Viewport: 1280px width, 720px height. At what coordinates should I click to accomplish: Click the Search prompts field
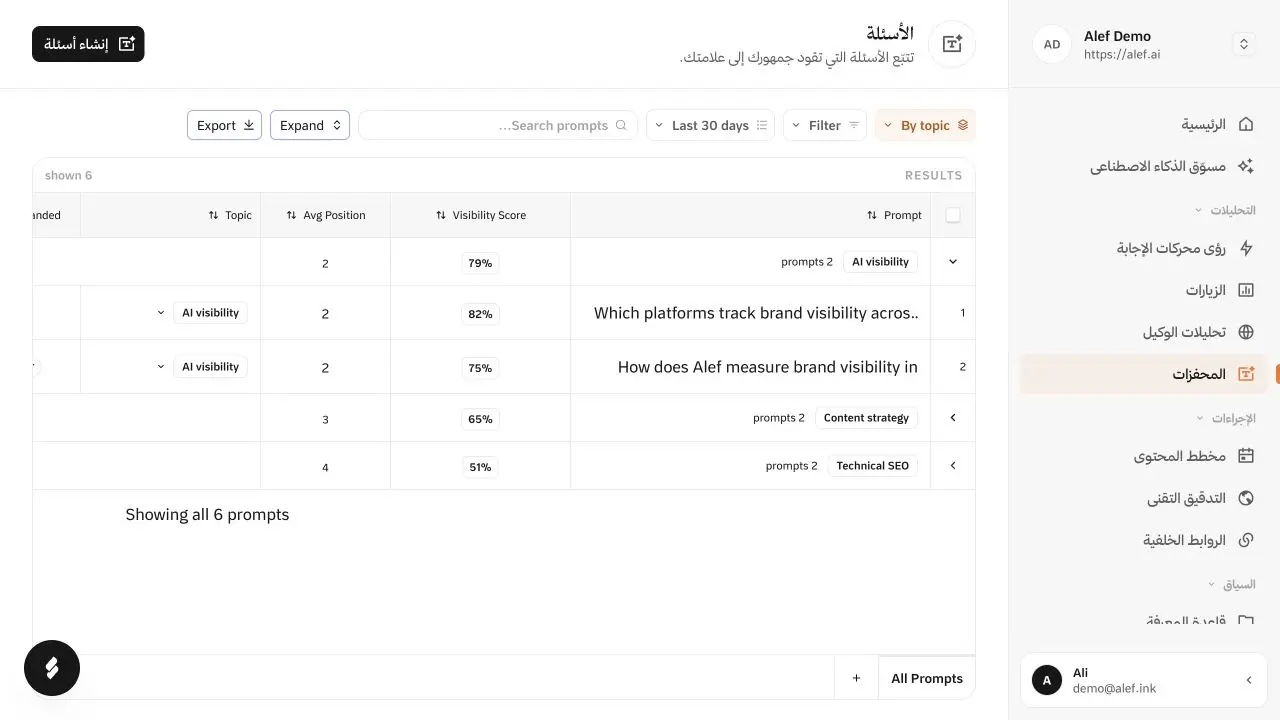pos(498,125)
